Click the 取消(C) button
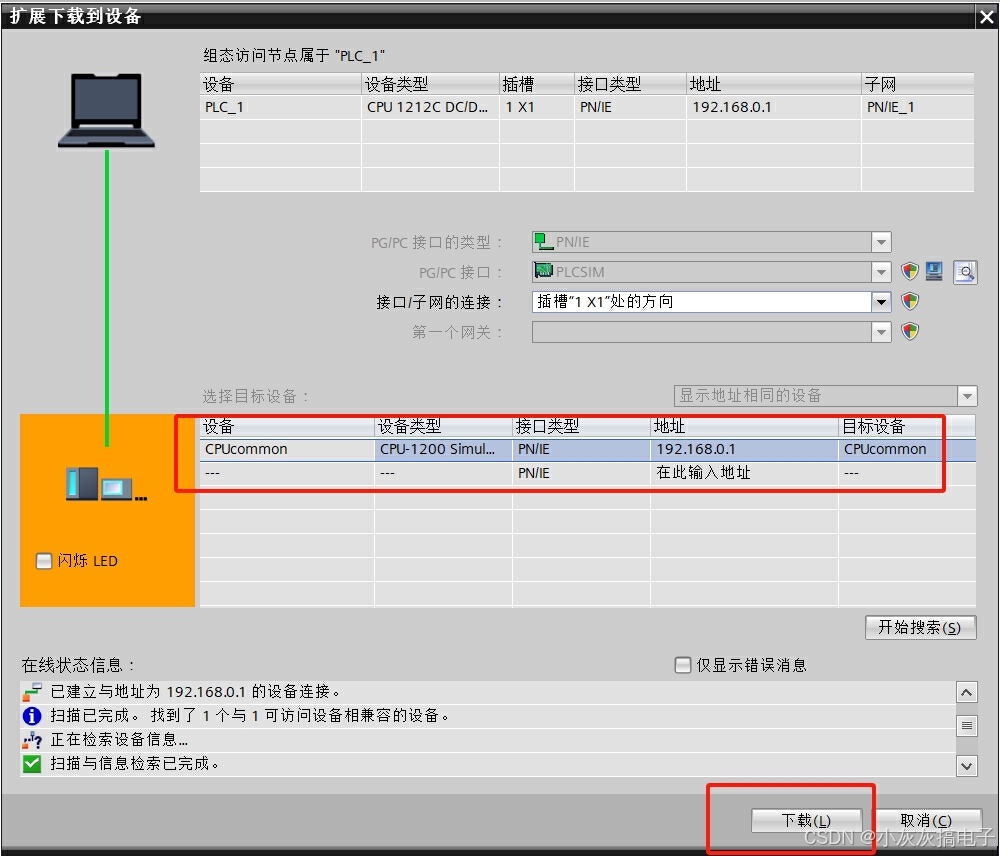The width and height of the screenshot is (1000, 856). tap(926, 820)
